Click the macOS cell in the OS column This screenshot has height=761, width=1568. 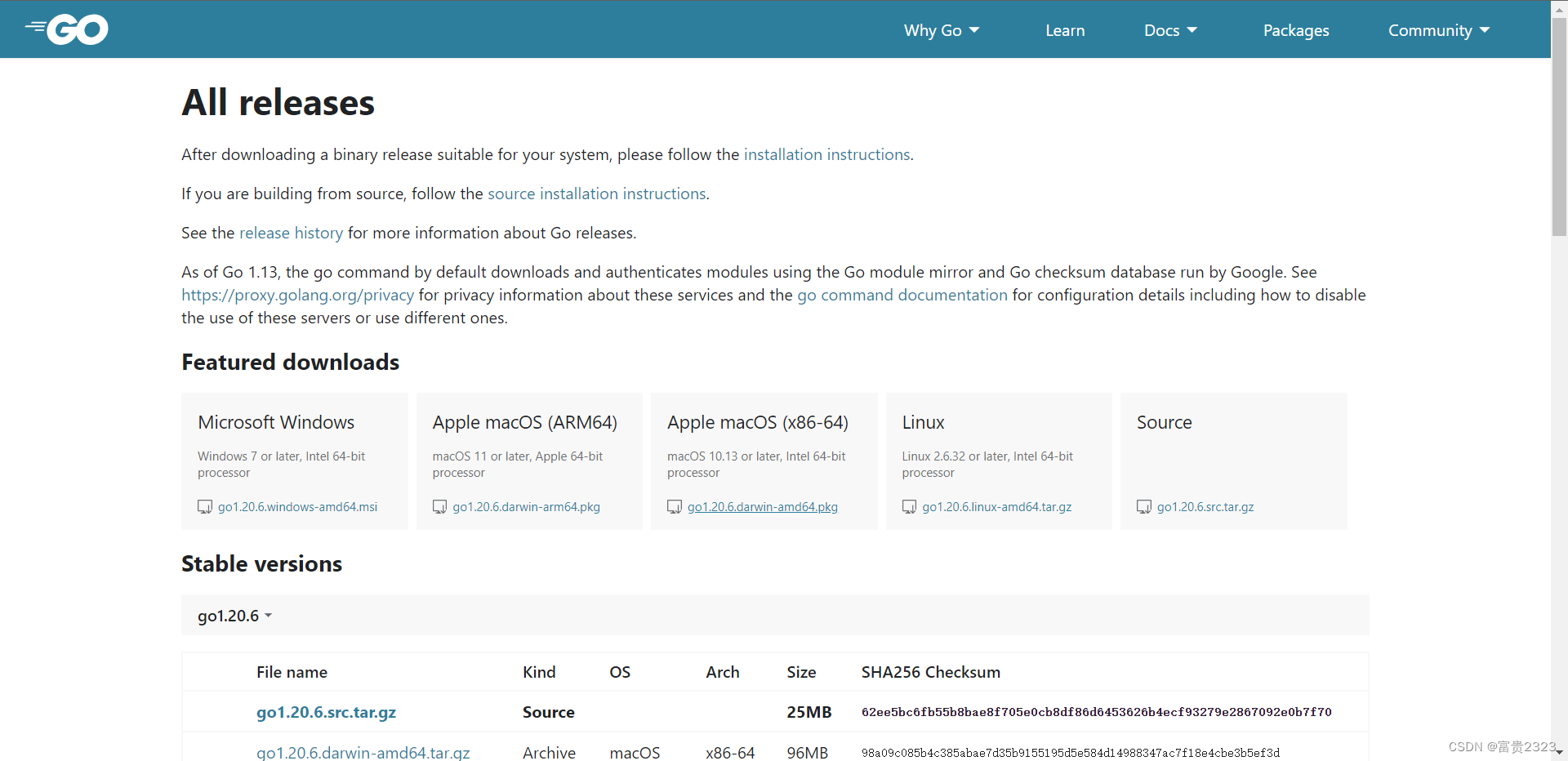[x=635, y=752]
